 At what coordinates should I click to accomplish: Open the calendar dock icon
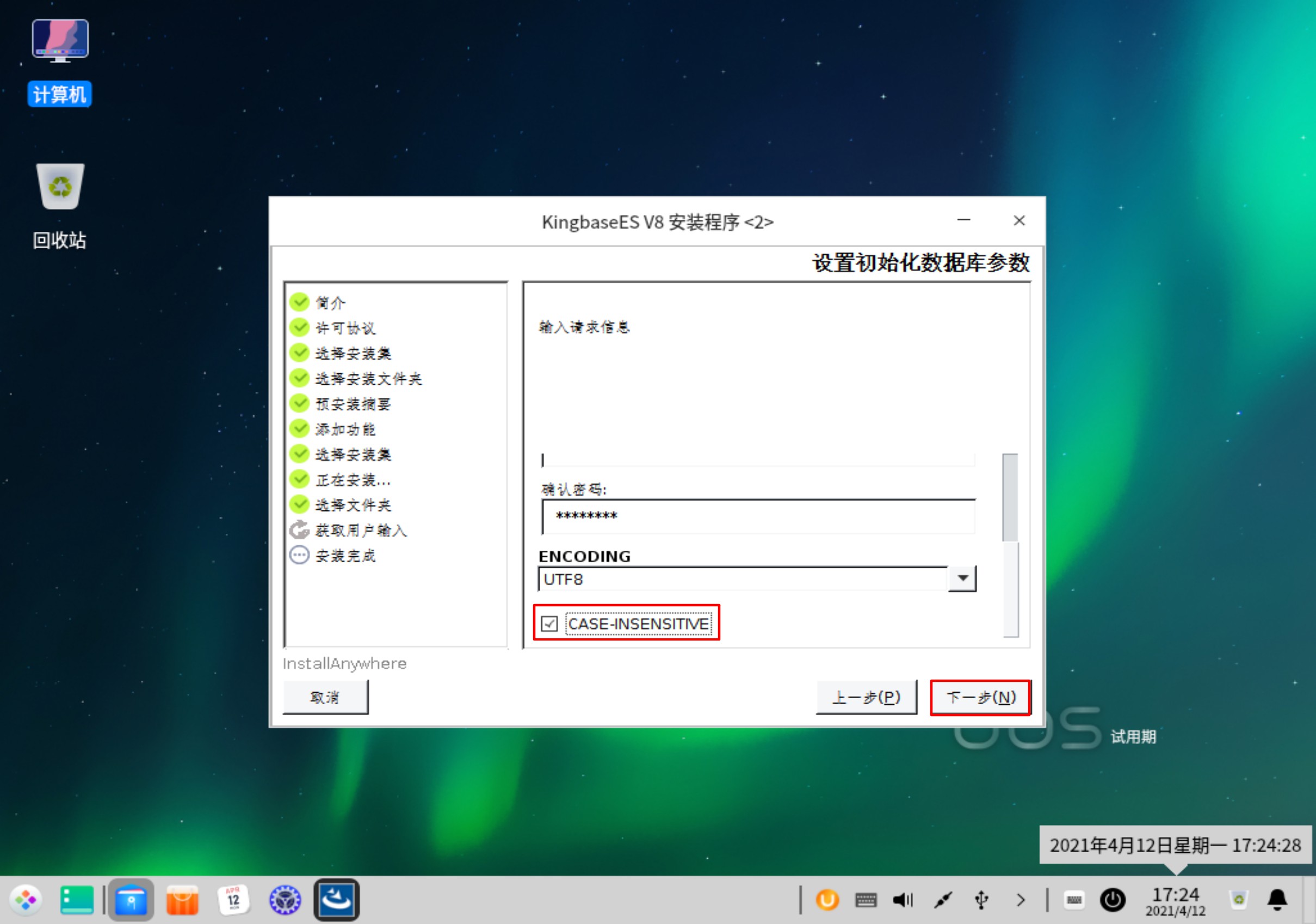(x=233, y=900)
